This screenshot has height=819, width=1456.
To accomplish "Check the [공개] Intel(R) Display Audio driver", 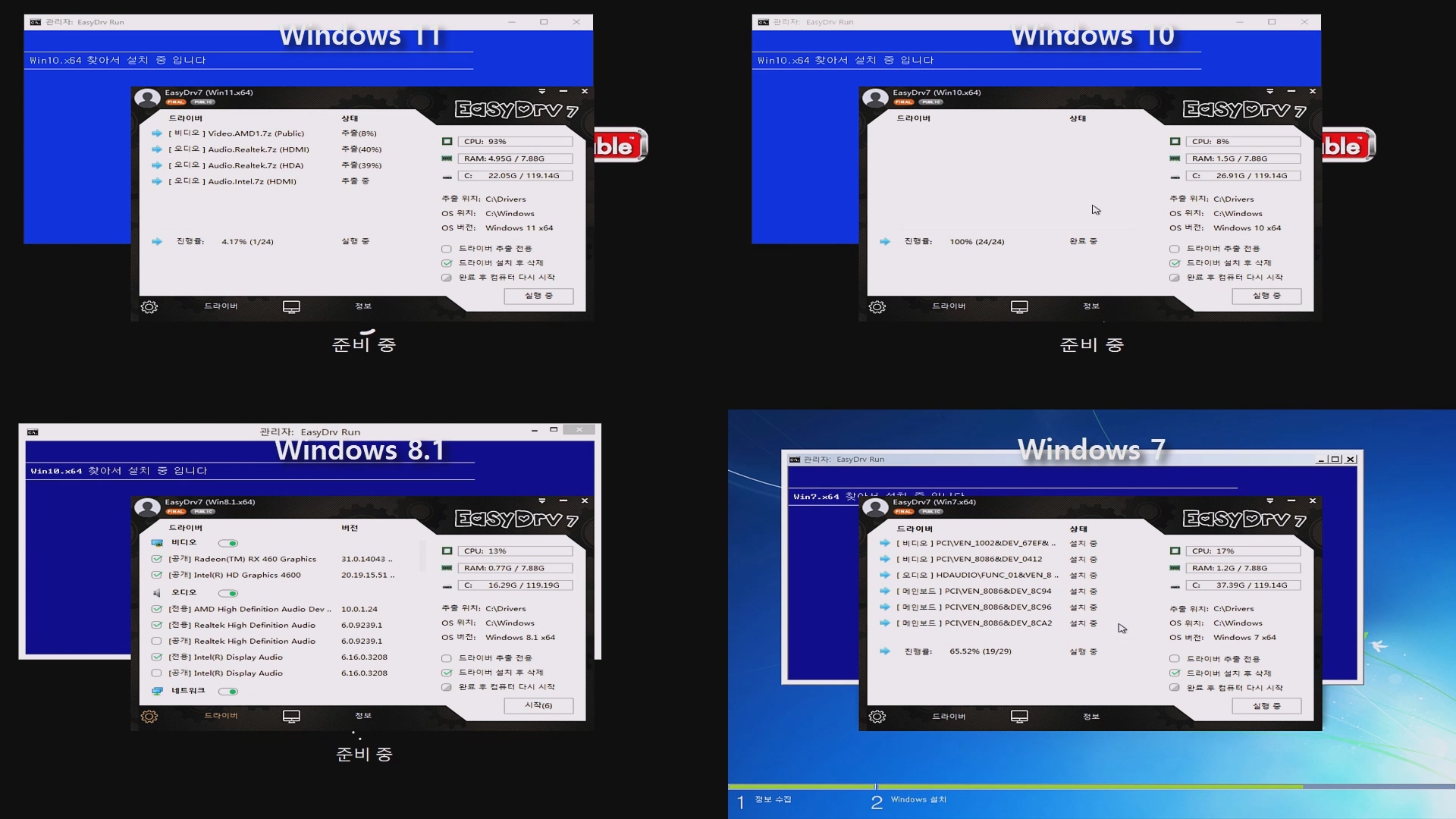I will (156, 673).
